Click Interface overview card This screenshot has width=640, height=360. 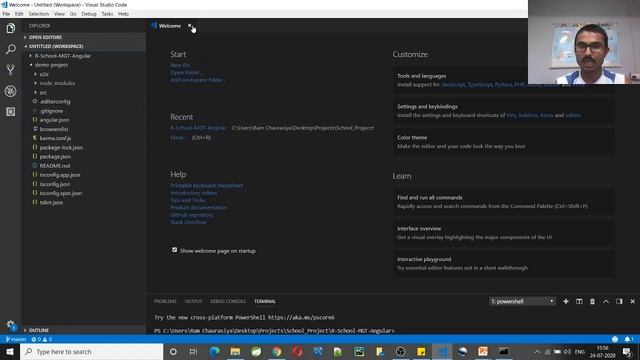[504, 233]
